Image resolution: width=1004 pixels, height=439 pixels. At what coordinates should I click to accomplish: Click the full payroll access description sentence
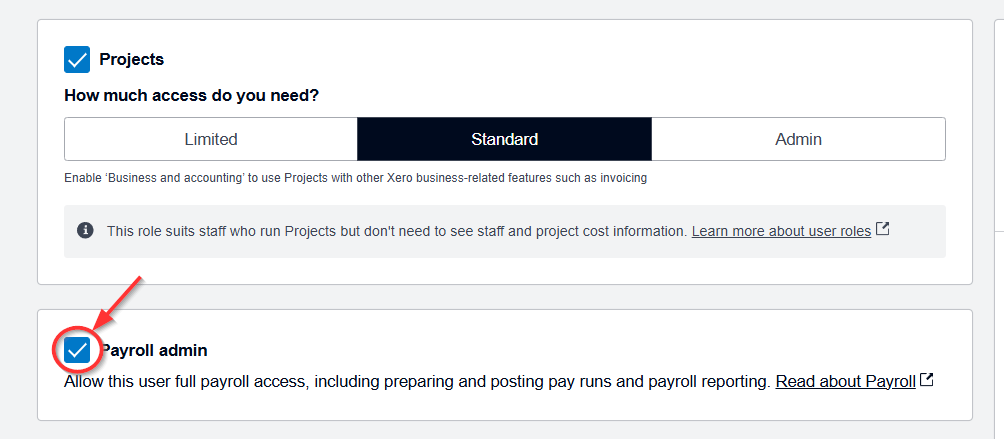[x=417, y=381]
